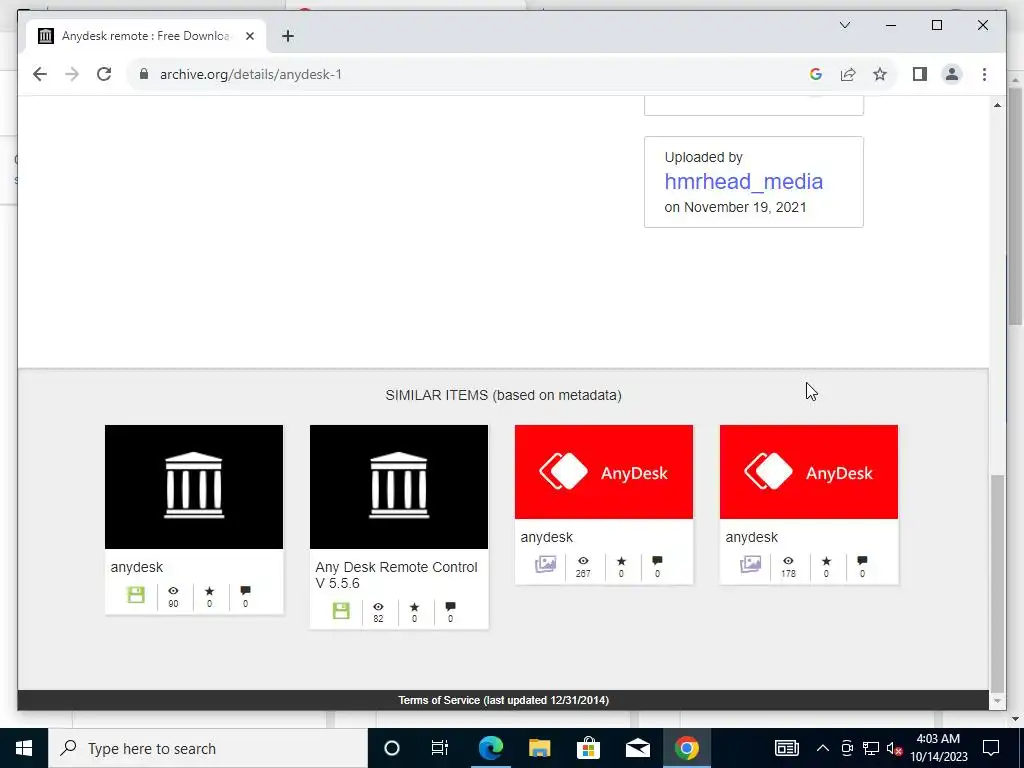Open File Explorer from the taskbar
1024x768 pixels.
pyautogui.click(x=539, y=748)
